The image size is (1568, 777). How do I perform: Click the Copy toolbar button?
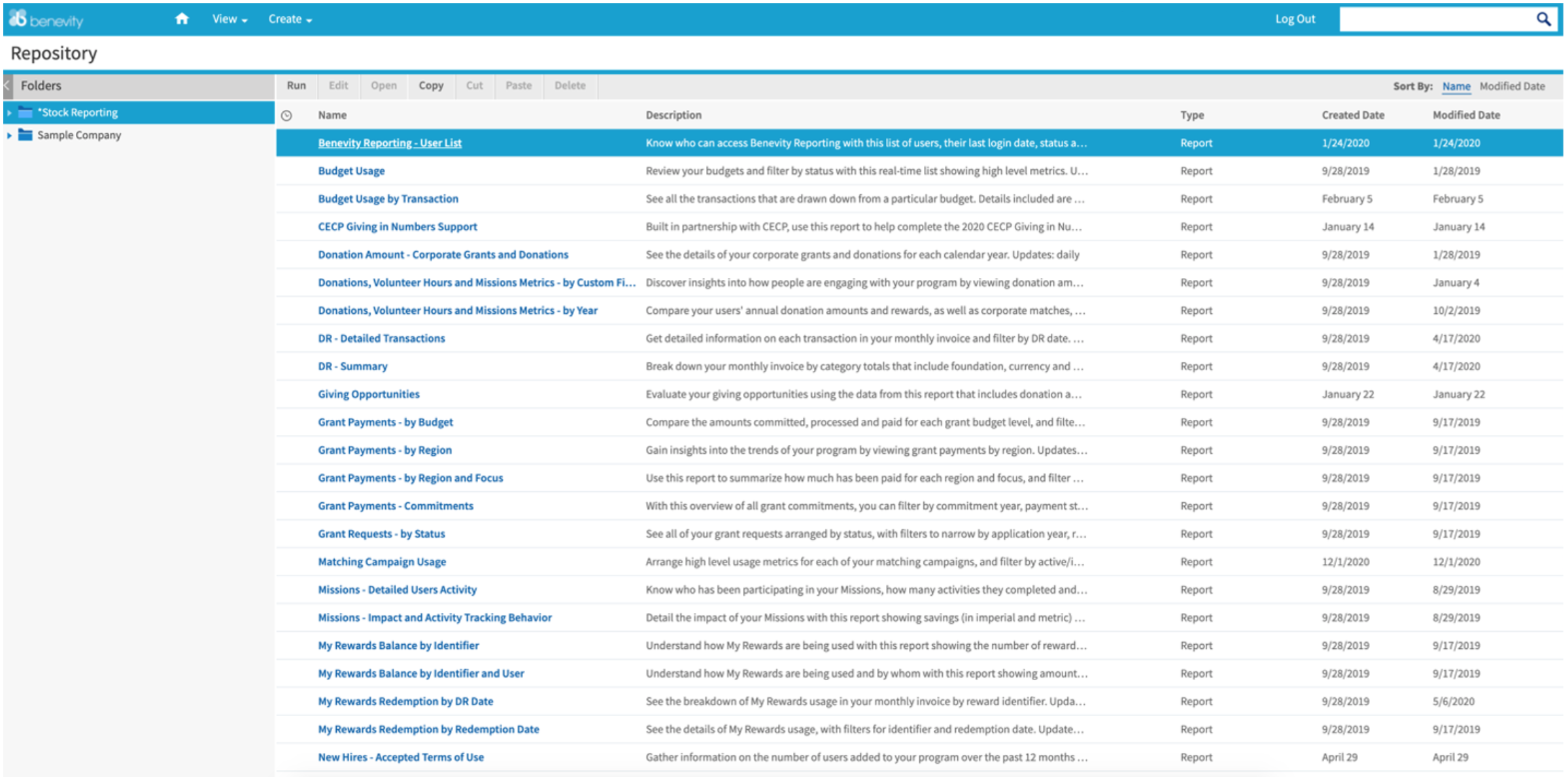click(430, 85)
